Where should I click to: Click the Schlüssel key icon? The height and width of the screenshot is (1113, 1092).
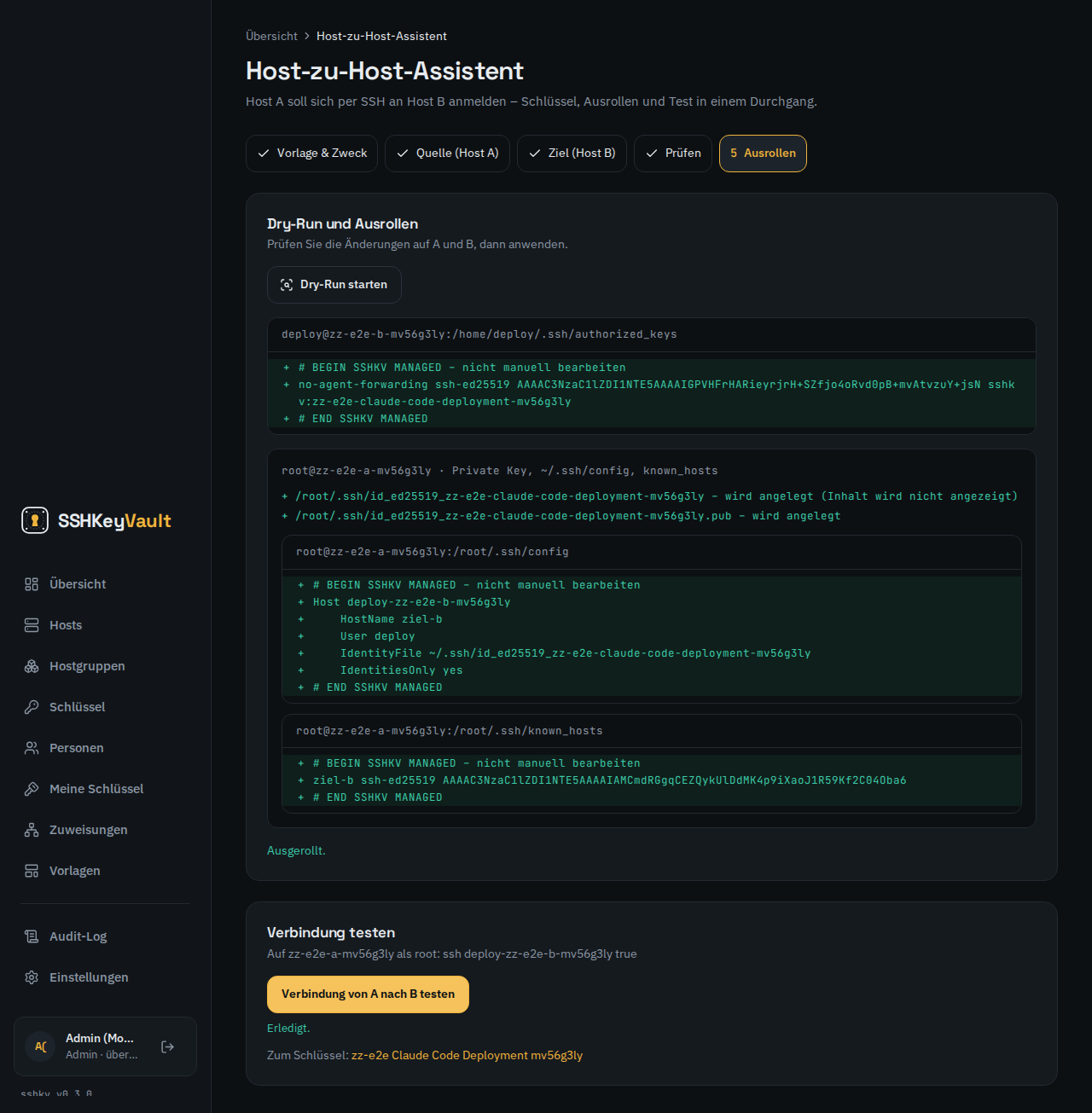click(32, 707)
